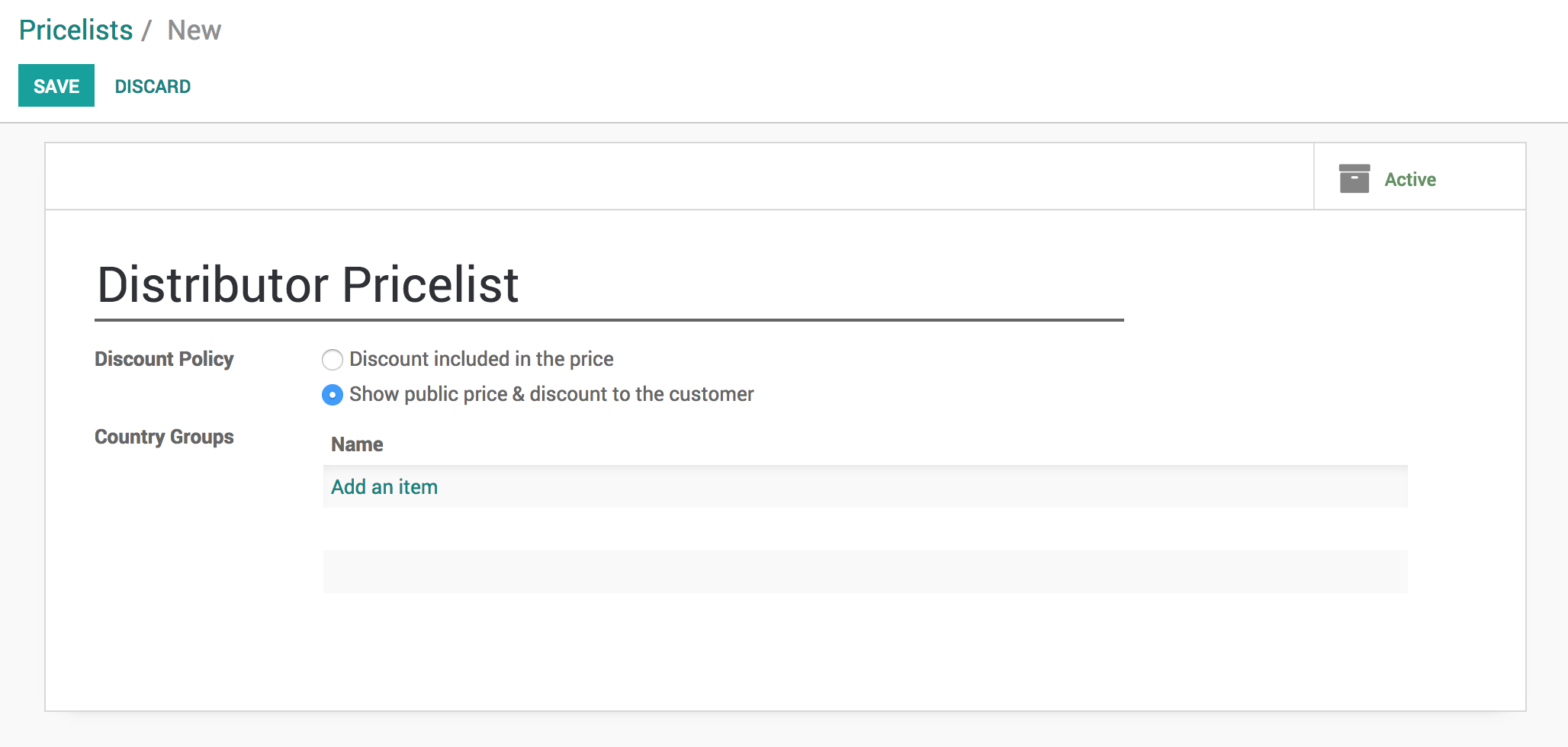Click the slash separator in the breadcrumb
Screen dimensions: 1568x747
[146, 30]
